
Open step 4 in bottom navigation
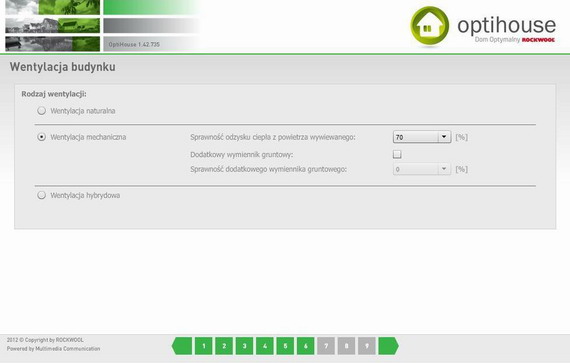tap(265, 346)
